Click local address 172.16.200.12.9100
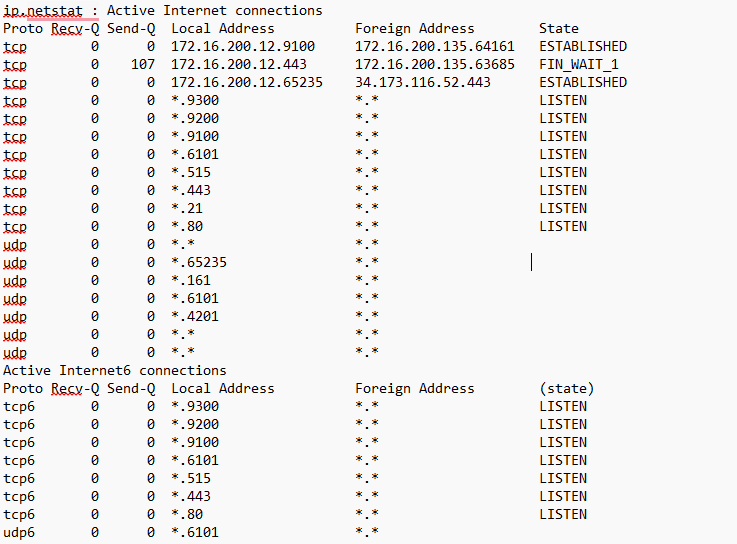This screenshot has height=544, width=737. pos(243,46)
